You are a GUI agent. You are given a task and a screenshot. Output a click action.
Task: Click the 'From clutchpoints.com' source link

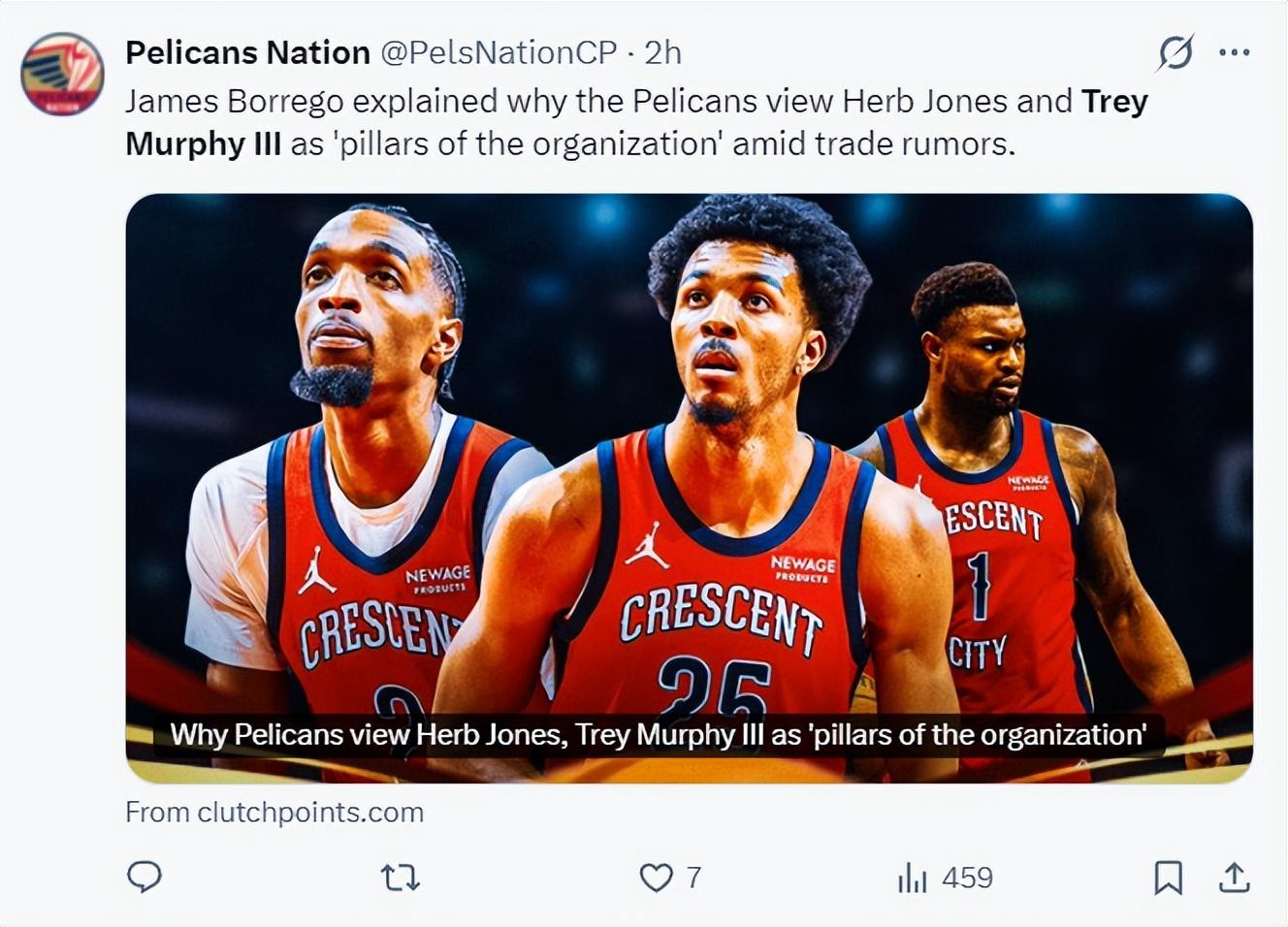pyautogui.click(x=274, y=813)
